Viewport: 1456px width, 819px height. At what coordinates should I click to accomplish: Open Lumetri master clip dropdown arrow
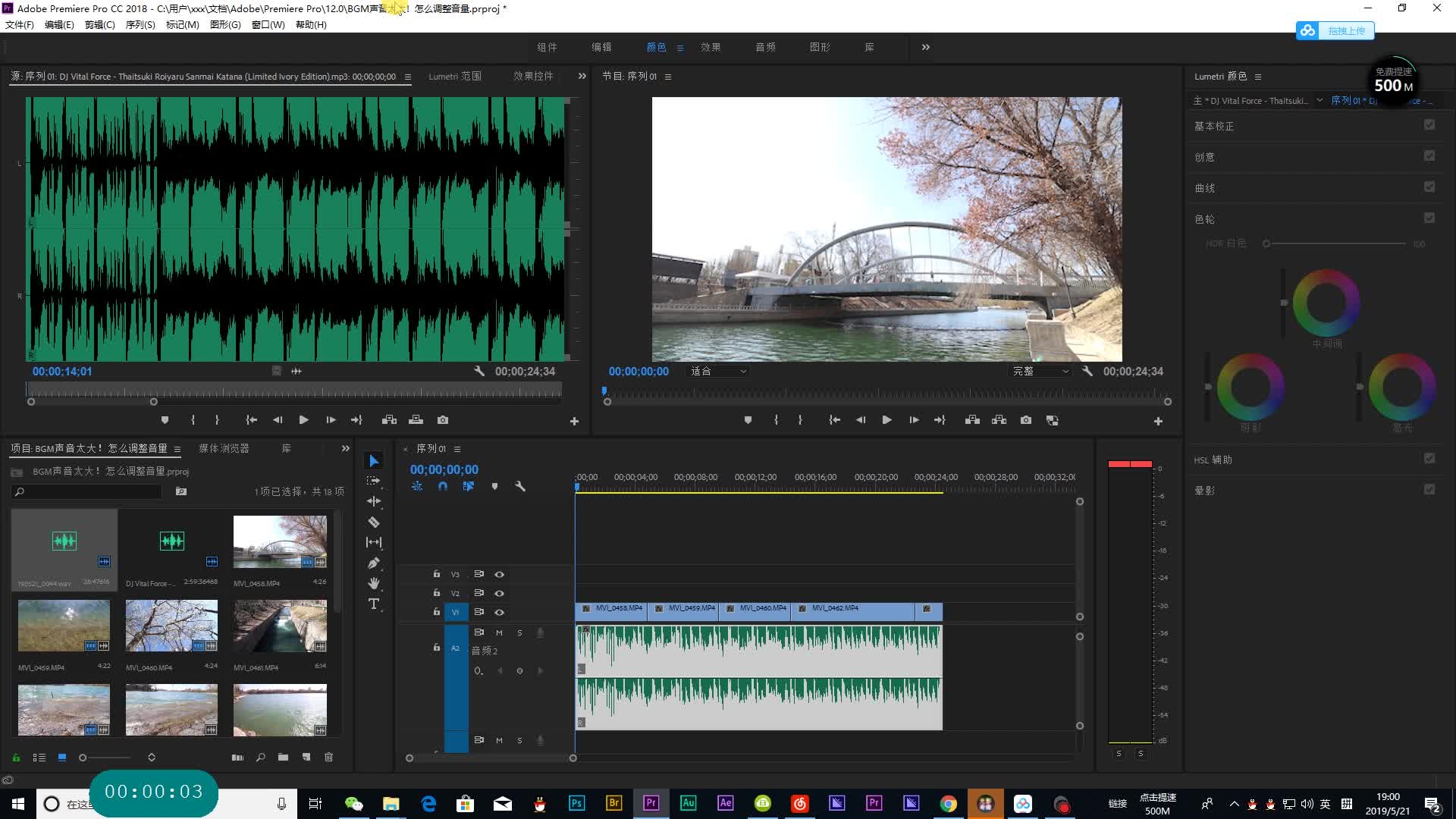tap(1319, 101)
